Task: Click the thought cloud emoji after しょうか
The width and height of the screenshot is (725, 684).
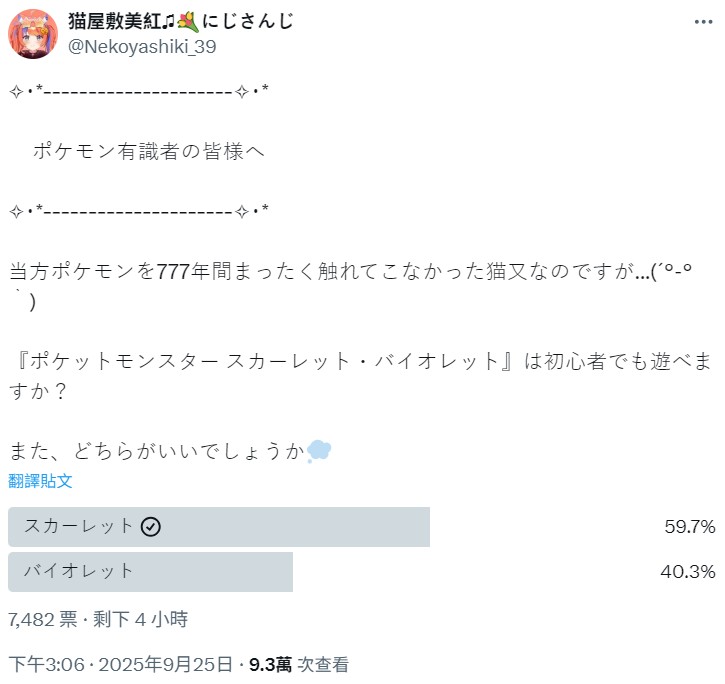Action: (319, 451)
